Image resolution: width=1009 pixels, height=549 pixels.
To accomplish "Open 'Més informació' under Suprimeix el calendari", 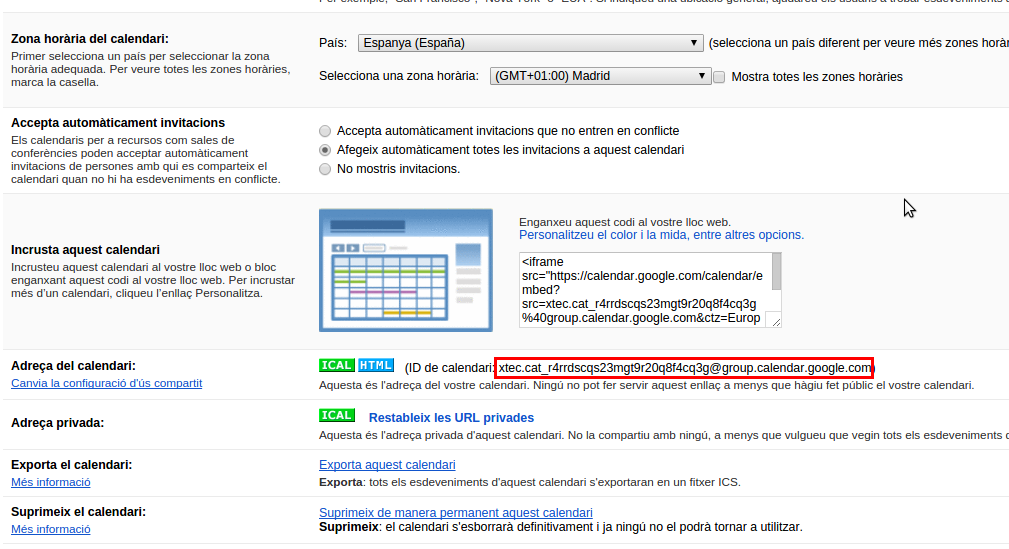I will tap(50, 529).
